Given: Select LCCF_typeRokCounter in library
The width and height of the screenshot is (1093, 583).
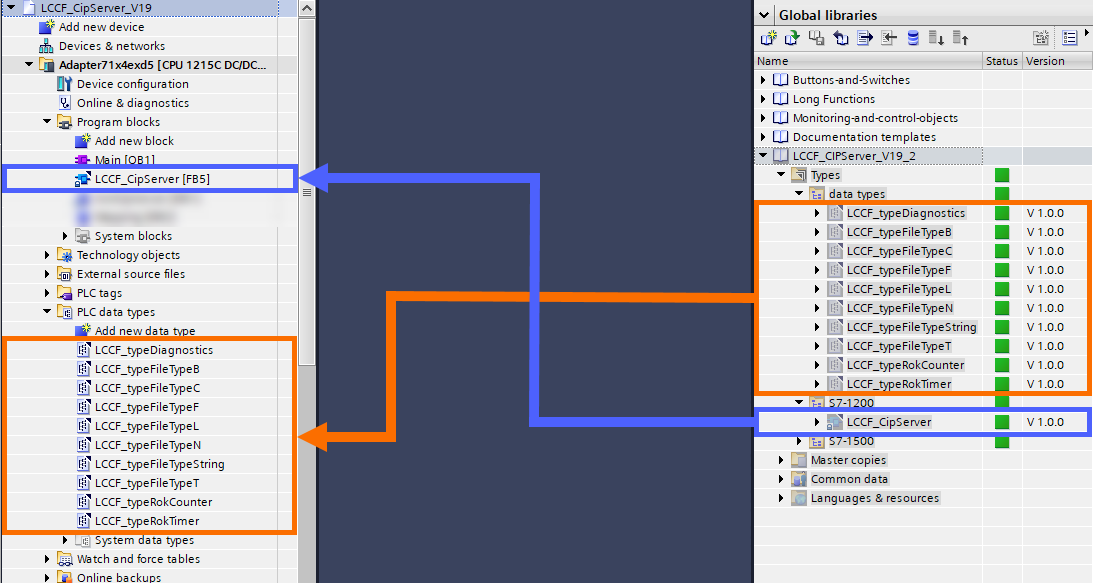Looking at the screenshot, I should point(905,365).
